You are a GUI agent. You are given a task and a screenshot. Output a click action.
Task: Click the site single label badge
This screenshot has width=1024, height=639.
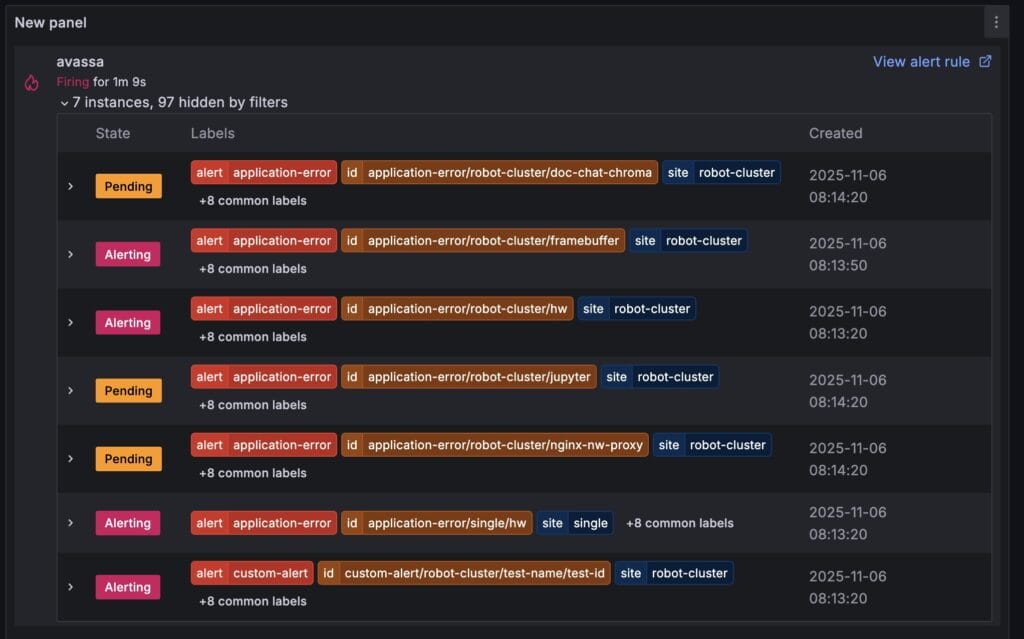click(x=574, y=522)
